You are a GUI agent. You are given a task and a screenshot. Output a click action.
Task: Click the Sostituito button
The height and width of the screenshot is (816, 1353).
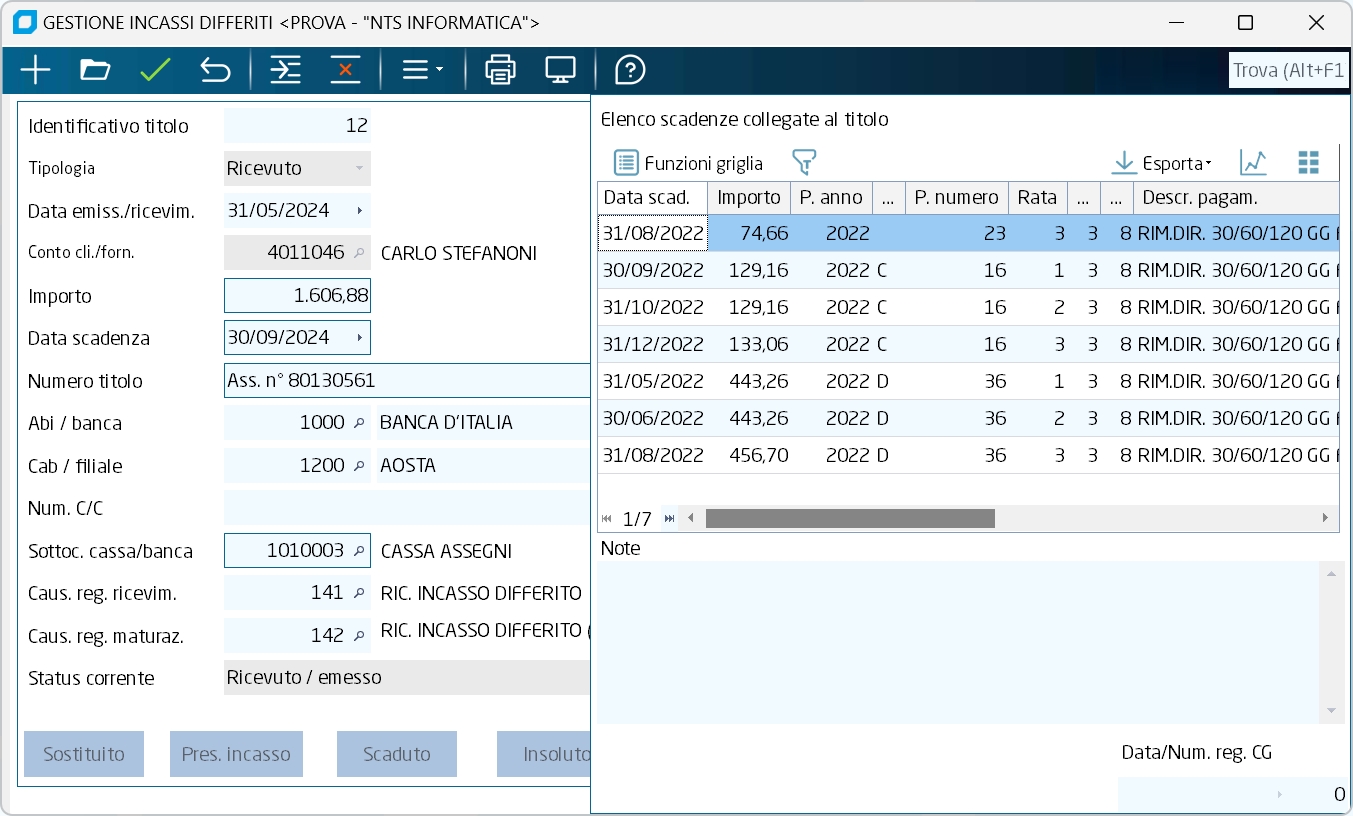(84, 754)
